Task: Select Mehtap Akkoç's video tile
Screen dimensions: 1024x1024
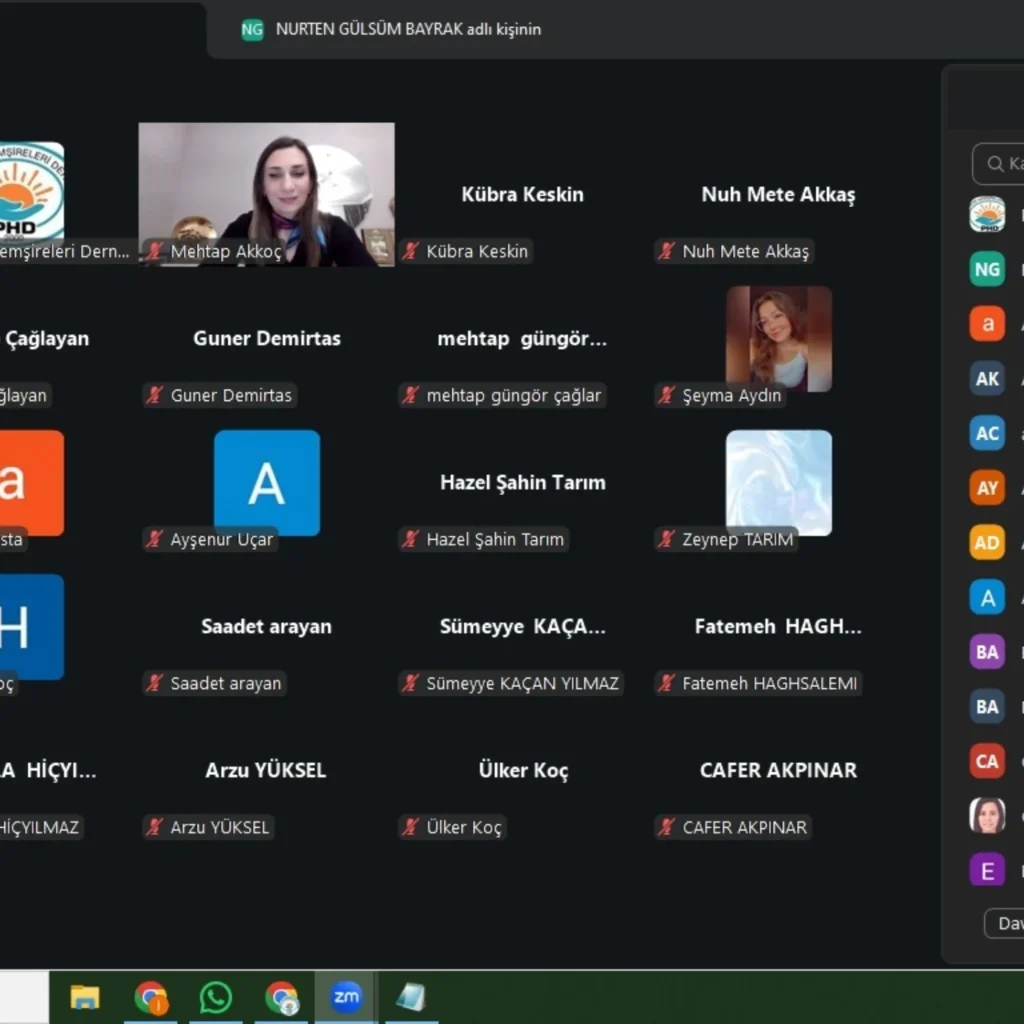Action: click(x=266, y=194)
